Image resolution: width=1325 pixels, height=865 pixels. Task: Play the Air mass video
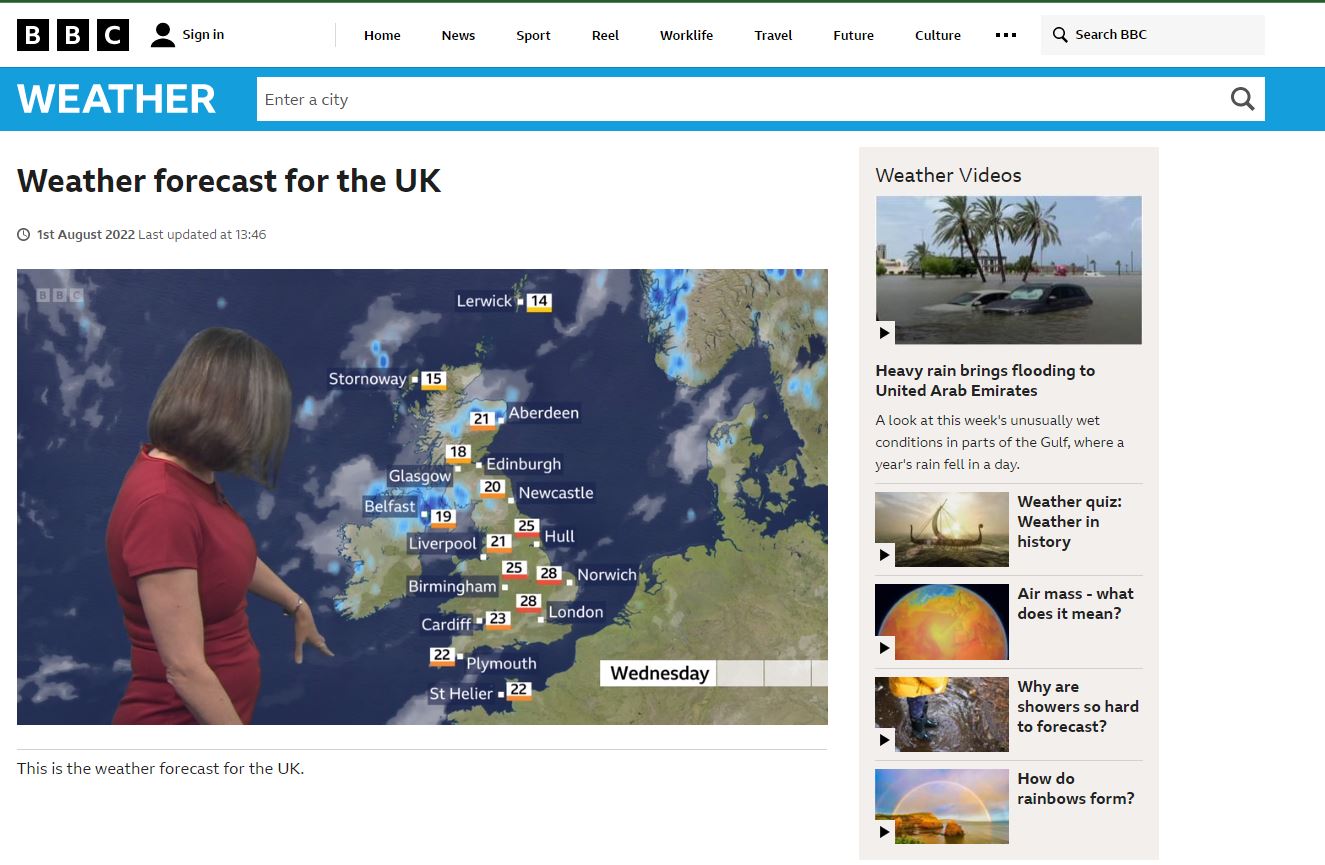coord(941,622)
